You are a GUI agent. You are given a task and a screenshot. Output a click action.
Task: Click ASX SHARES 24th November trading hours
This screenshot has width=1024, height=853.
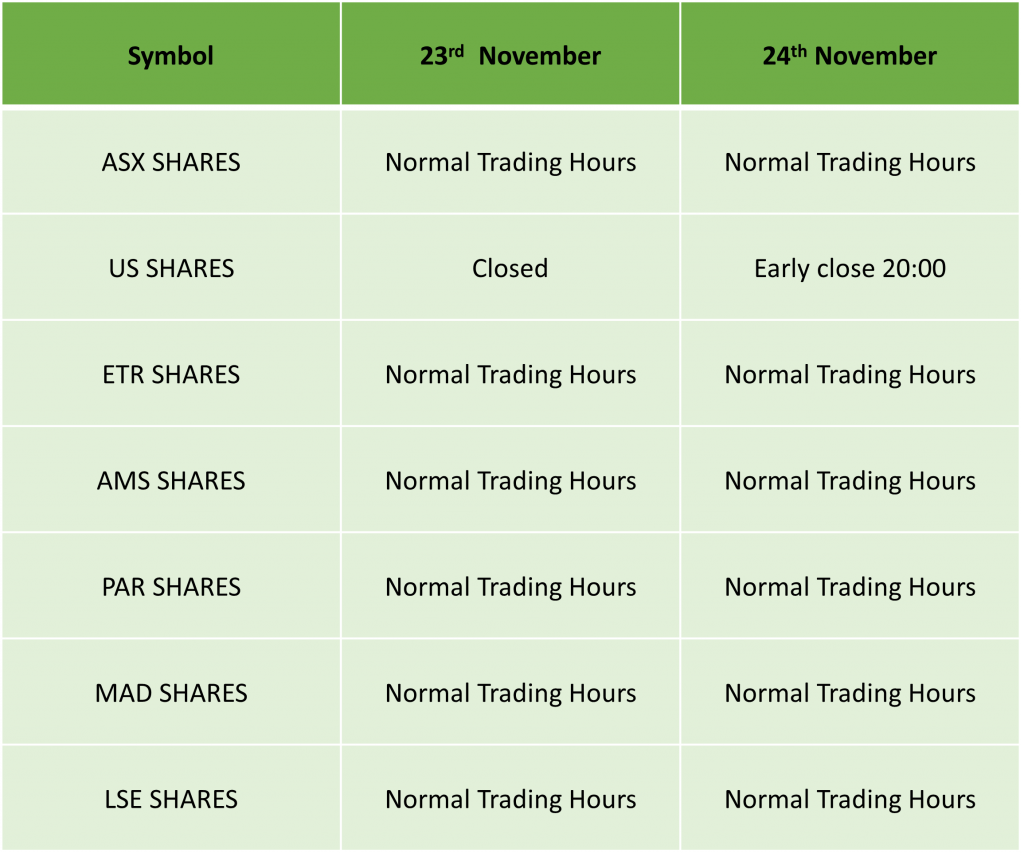[850, 162]
